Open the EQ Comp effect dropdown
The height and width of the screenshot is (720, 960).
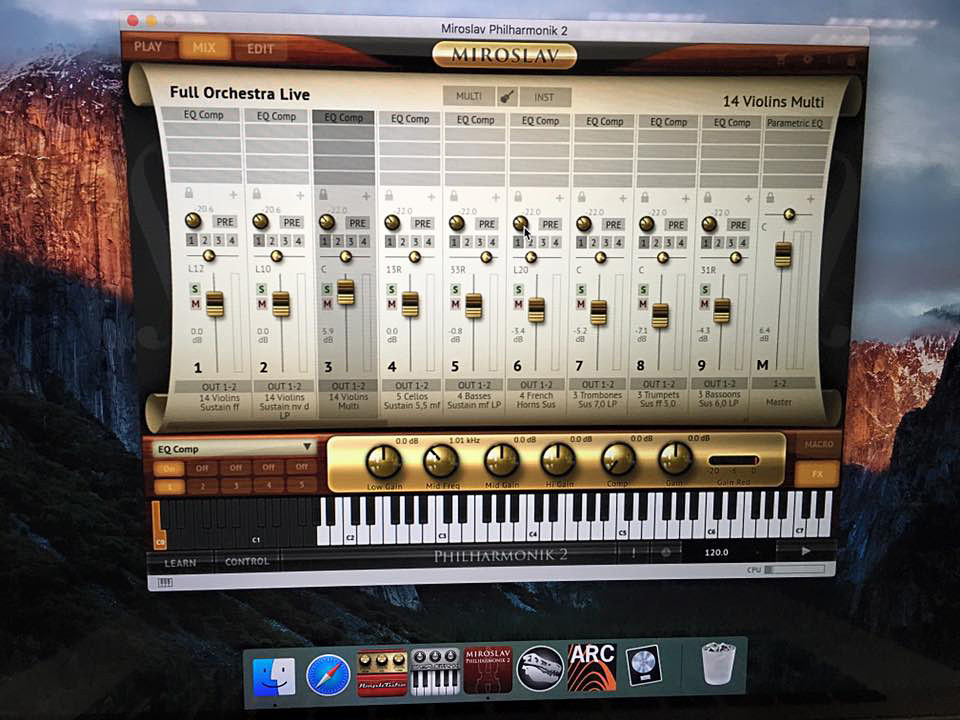coord(234,449)
